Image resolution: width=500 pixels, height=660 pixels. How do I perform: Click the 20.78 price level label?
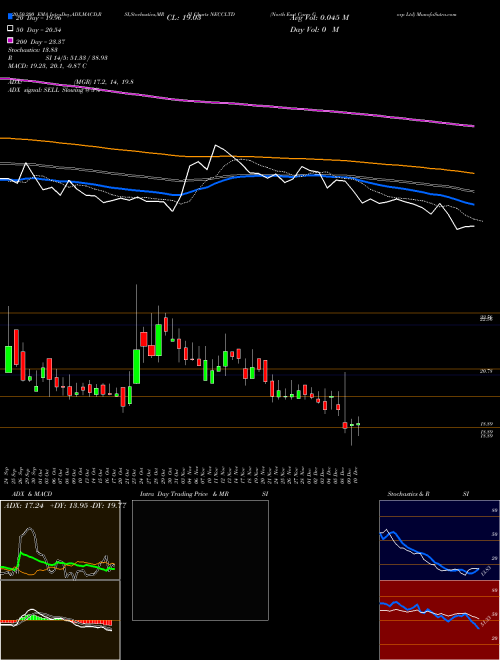(486, 371)
